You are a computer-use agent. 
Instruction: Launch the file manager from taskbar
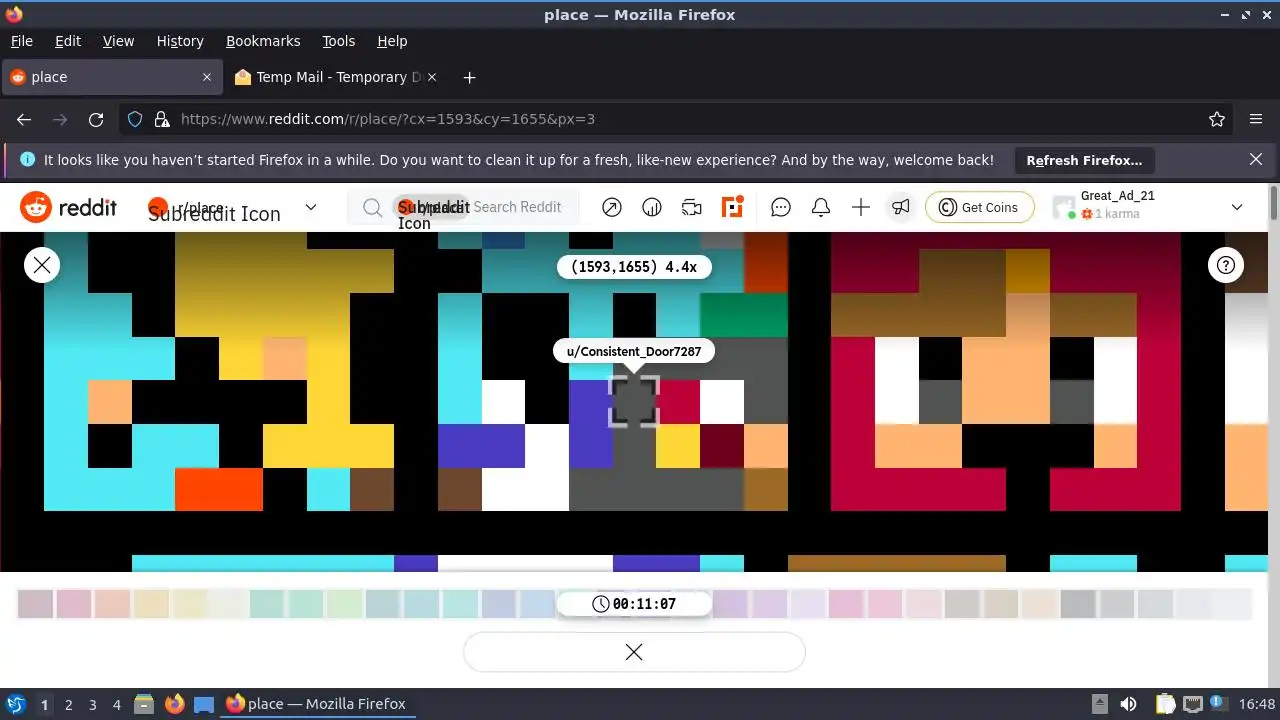pos(143,704)
